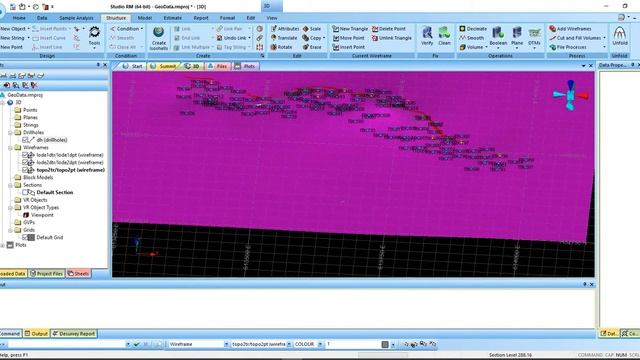The width and height of the screenshot is (640, 360).
Task: Toggle lode1dtr/lode1dpt wireframe checkbox
Action: (25, 155)
